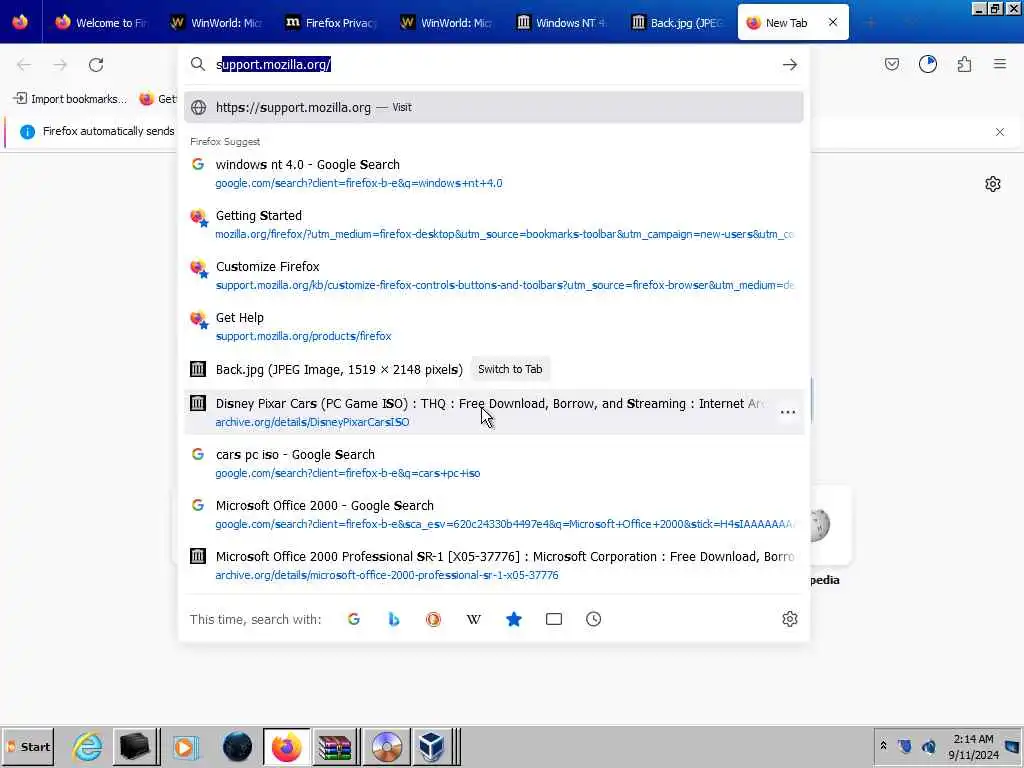Select windows nt 4.0 Google Search suggestion
This screenshot has width=1024, height=768.
[494, 173]
